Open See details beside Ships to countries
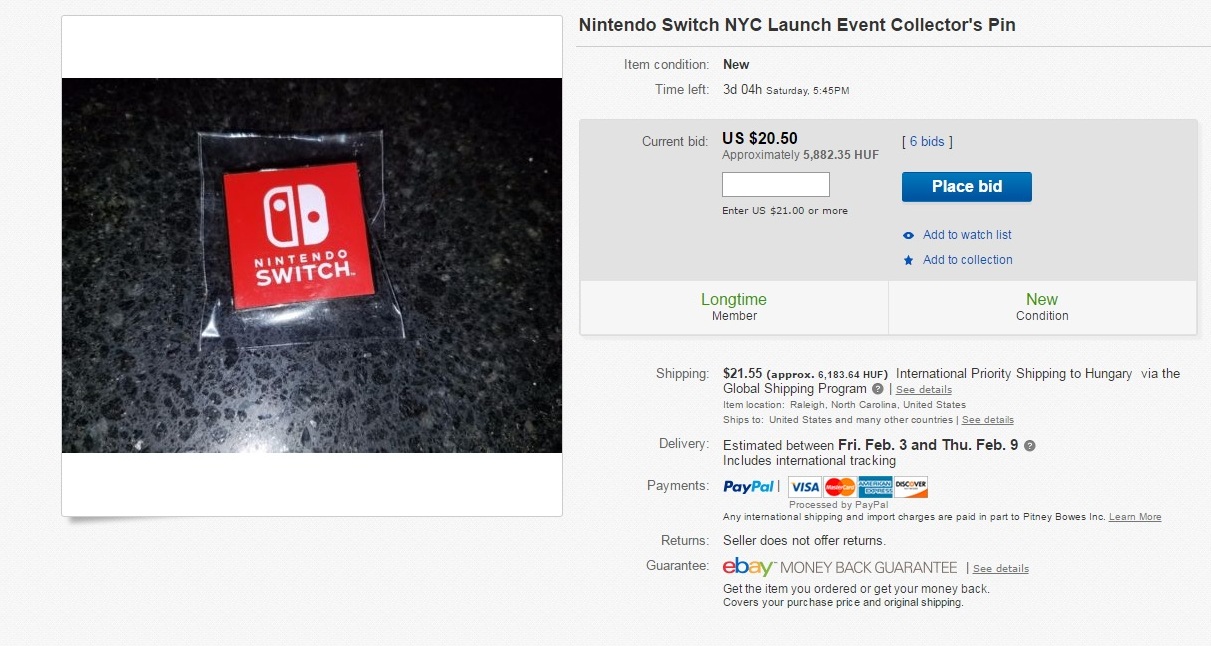 [988, 420]
